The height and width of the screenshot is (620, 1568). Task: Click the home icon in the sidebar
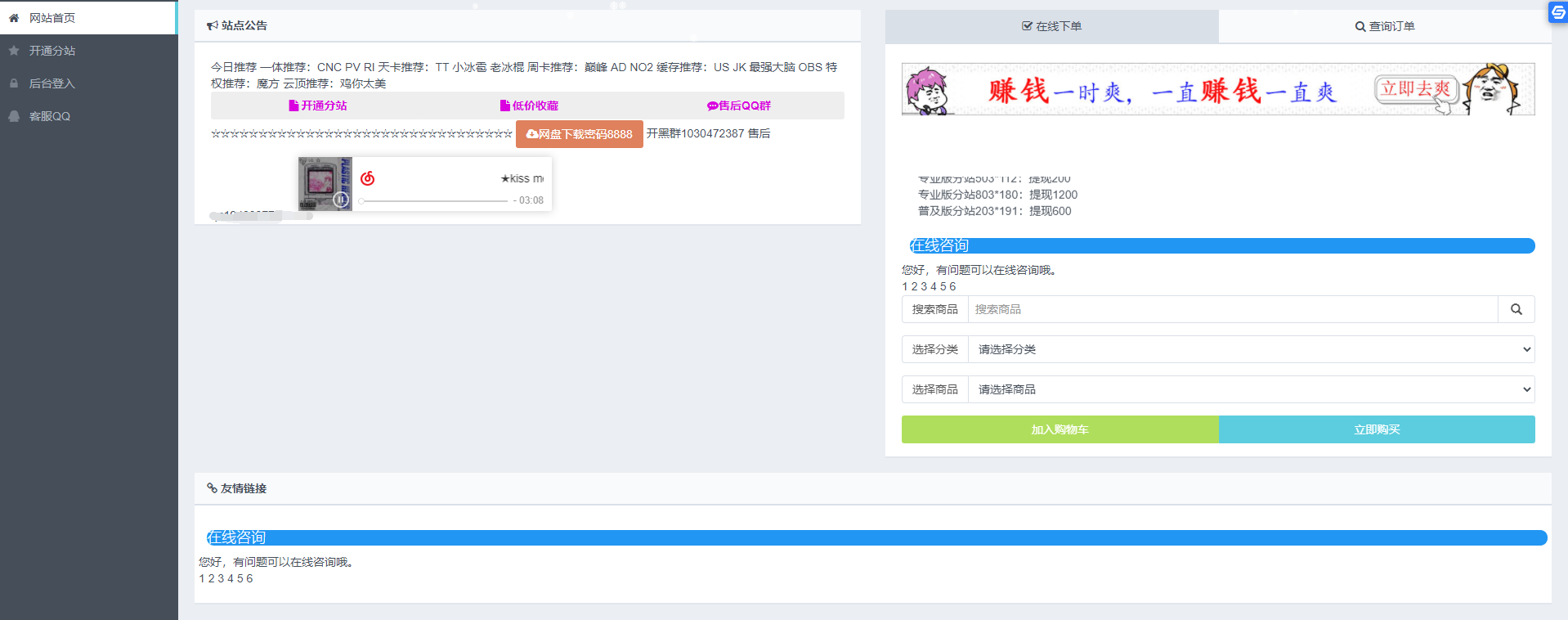[x=14, y=18]
